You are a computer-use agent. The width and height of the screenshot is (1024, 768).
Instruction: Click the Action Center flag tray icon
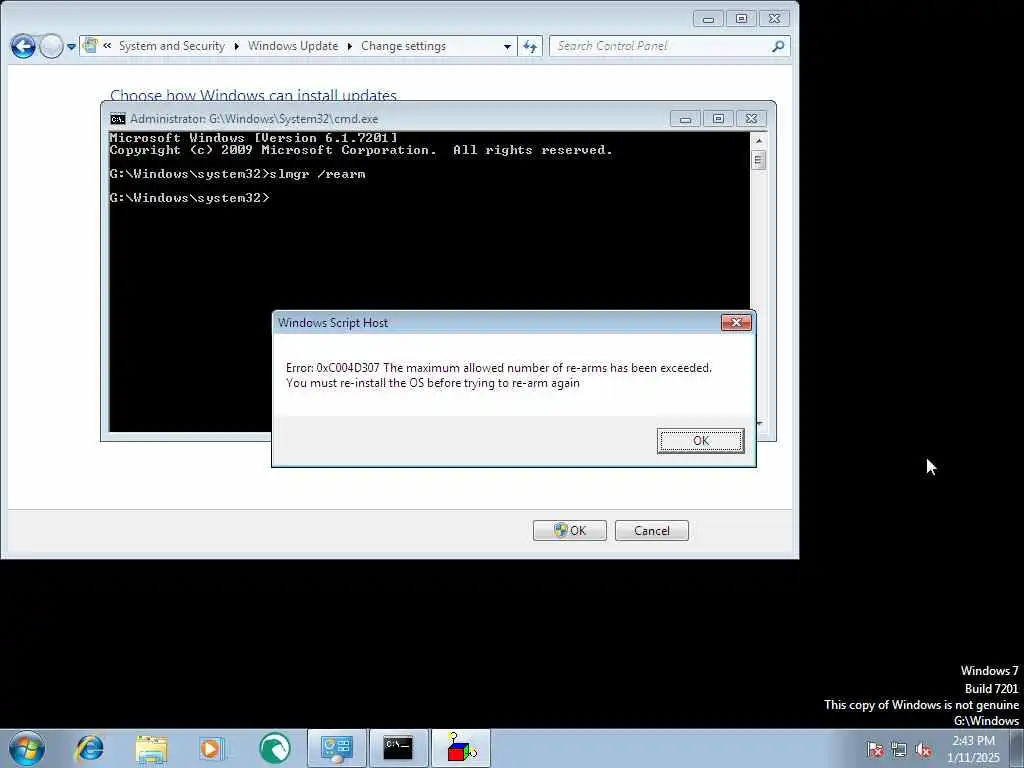874,749
